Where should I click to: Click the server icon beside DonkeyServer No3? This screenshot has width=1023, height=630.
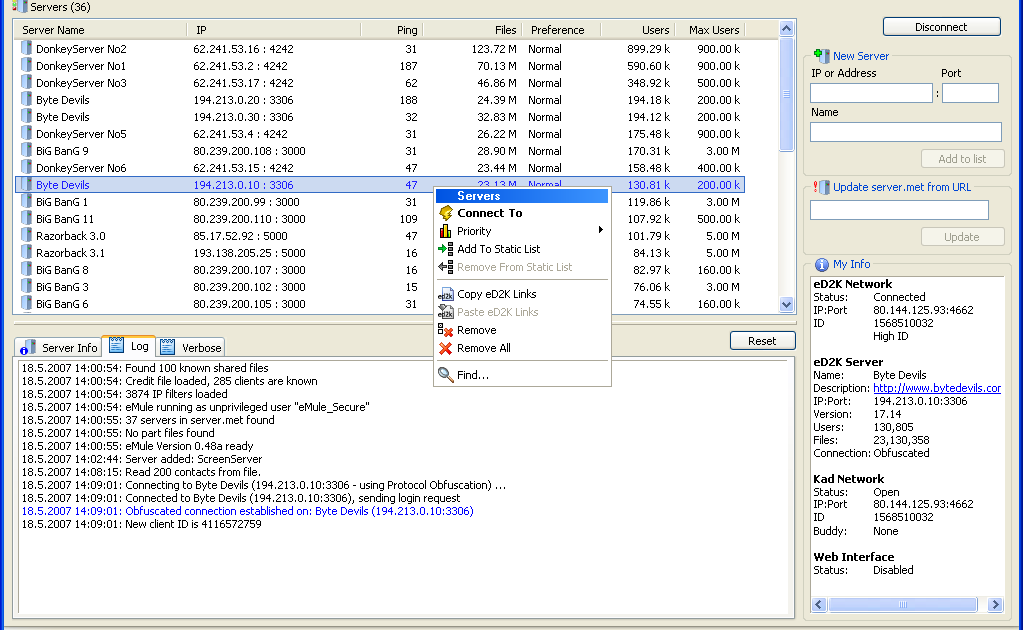pyautogui.click(x=26, y=82)
